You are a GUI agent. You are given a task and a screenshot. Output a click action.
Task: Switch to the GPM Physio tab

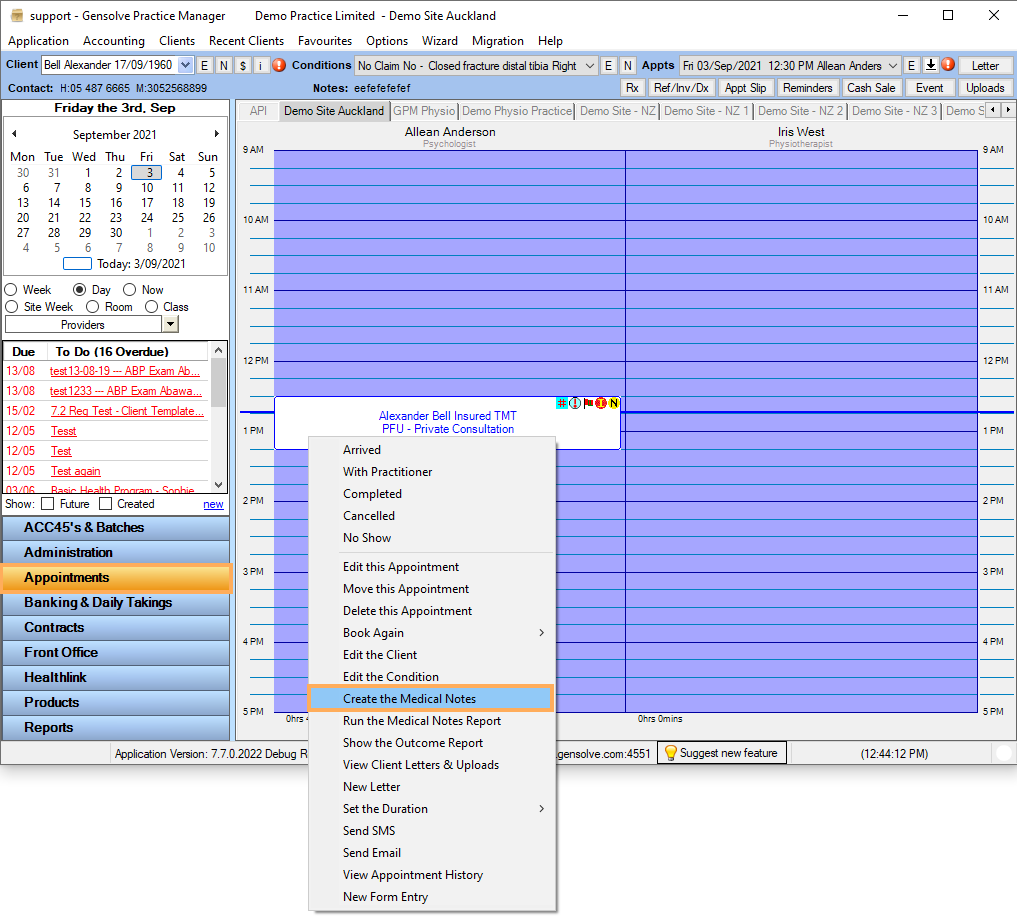coord(424,111)
